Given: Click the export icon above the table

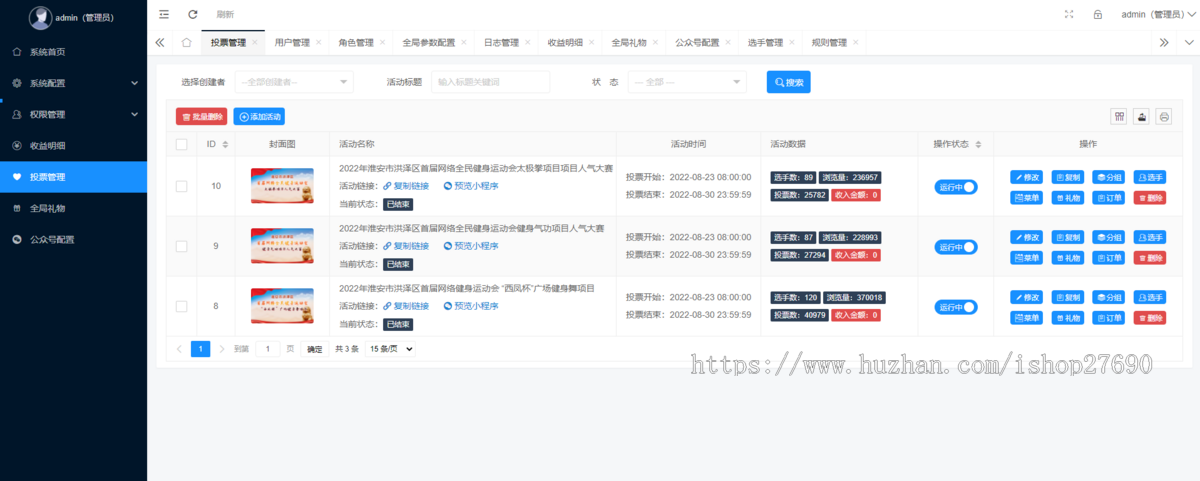Looking at the screenshot, I should 1142,117.
